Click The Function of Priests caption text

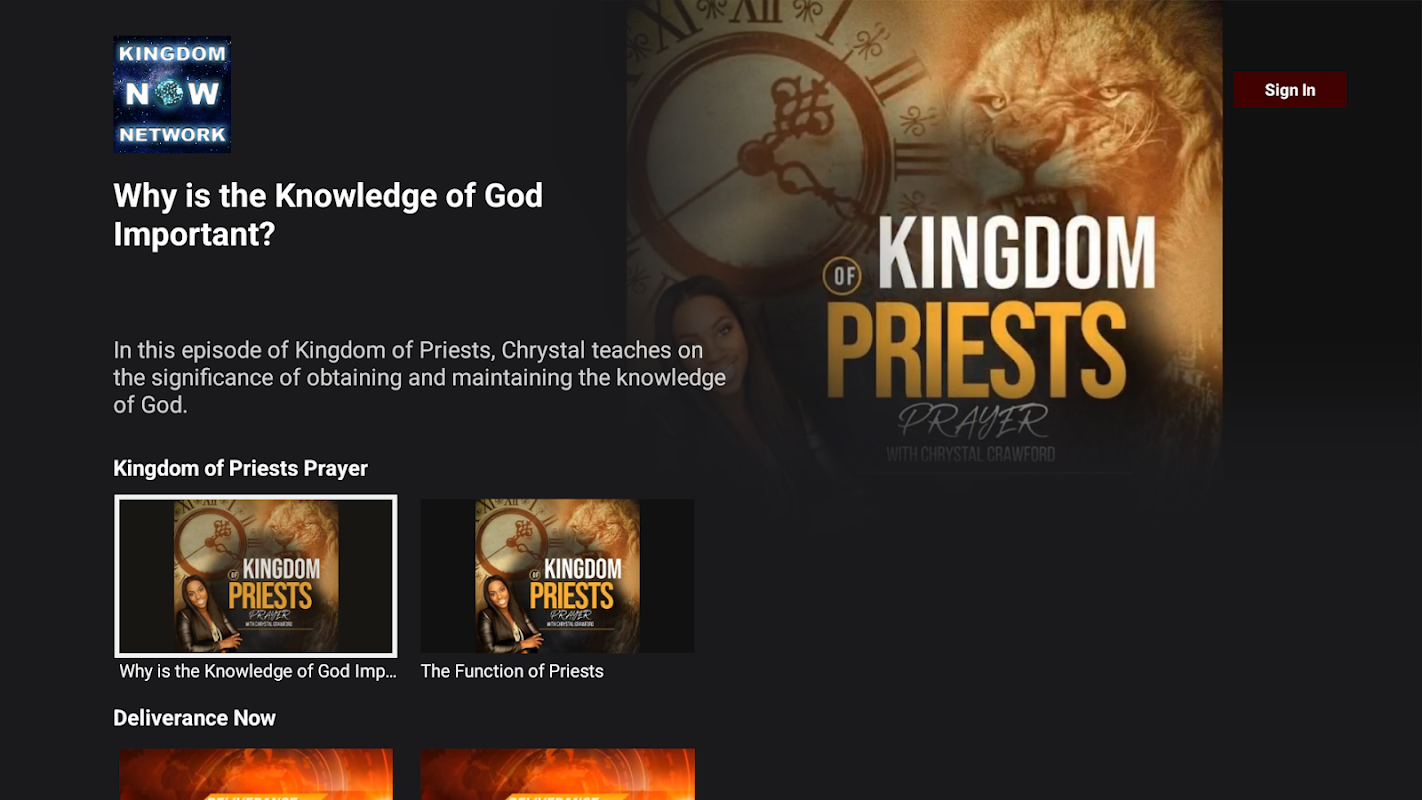tap(512, 671)
